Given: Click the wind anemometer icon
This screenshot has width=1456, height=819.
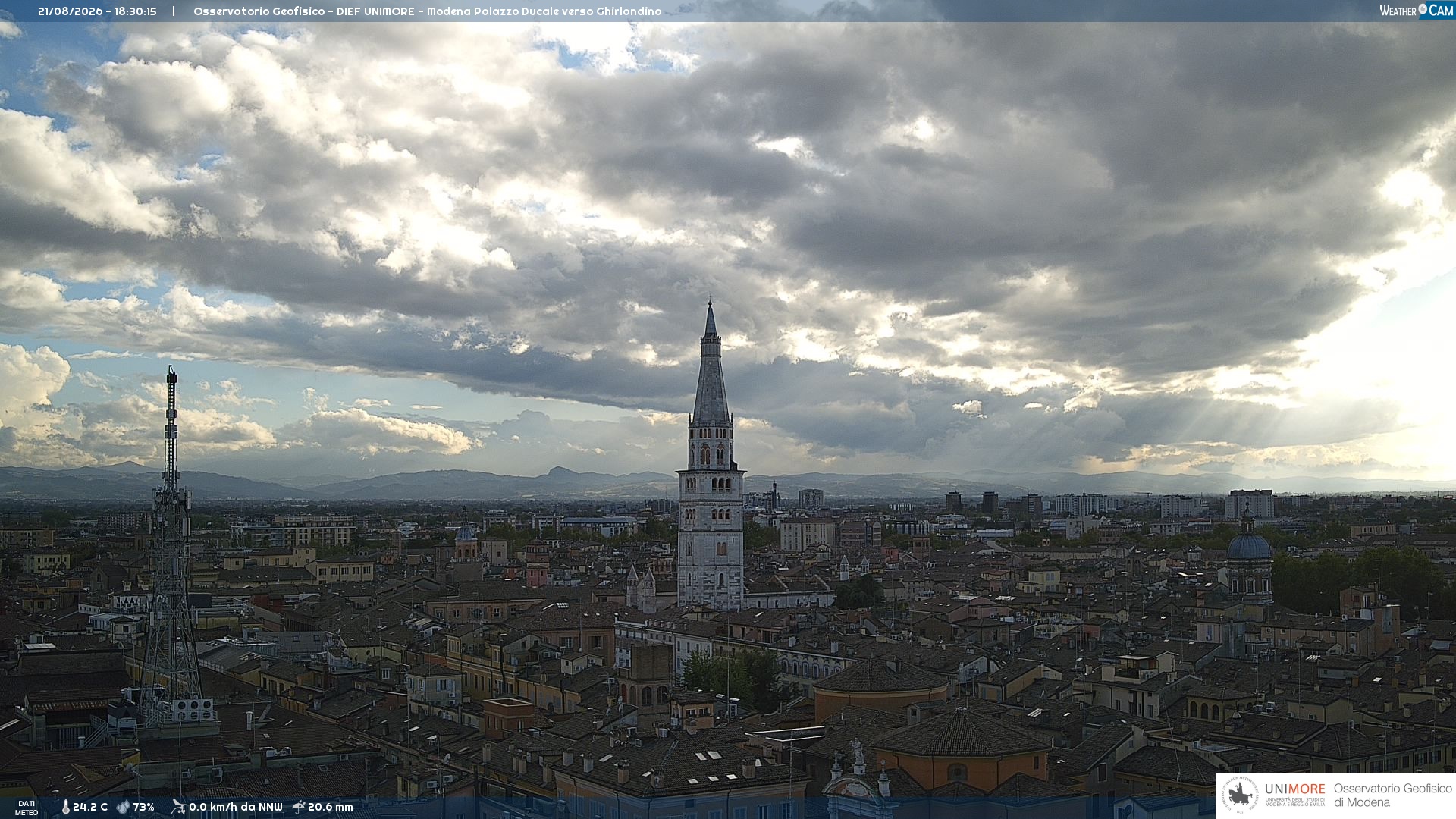Looking at the screenshot, I should [178, 808].
